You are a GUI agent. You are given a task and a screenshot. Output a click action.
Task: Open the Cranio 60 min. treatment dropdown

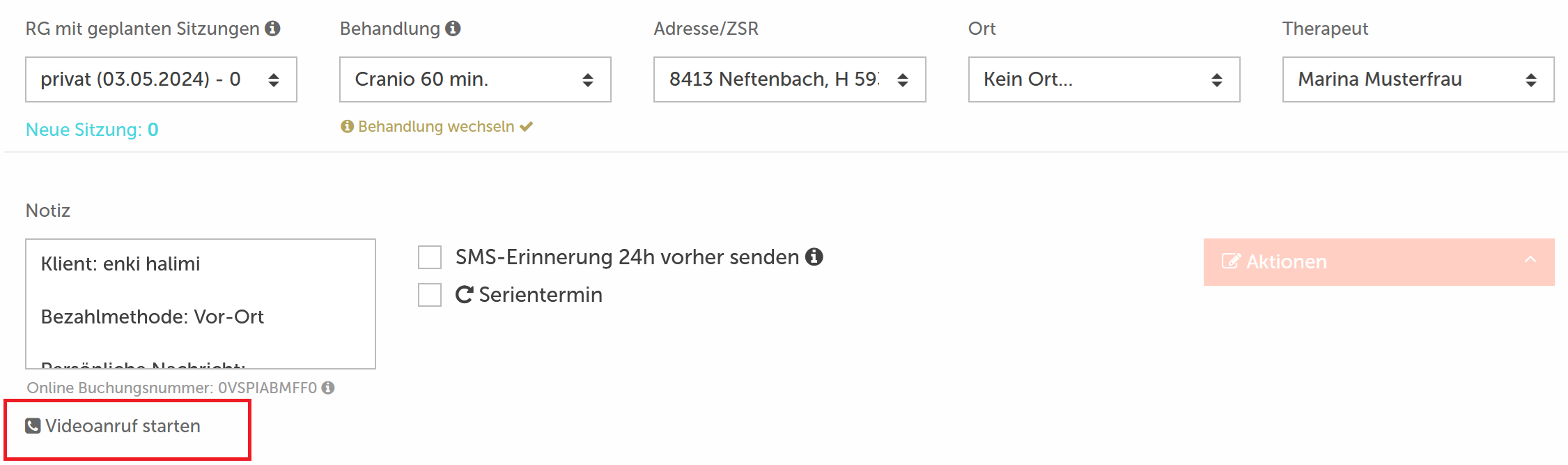[x=475, y=79]
